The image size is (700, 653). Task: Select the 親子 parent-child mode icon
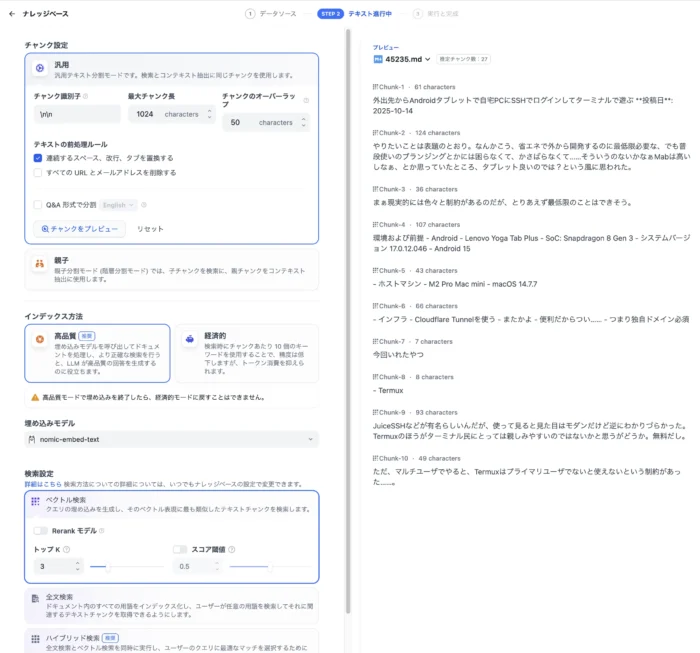tap(40, 264)
